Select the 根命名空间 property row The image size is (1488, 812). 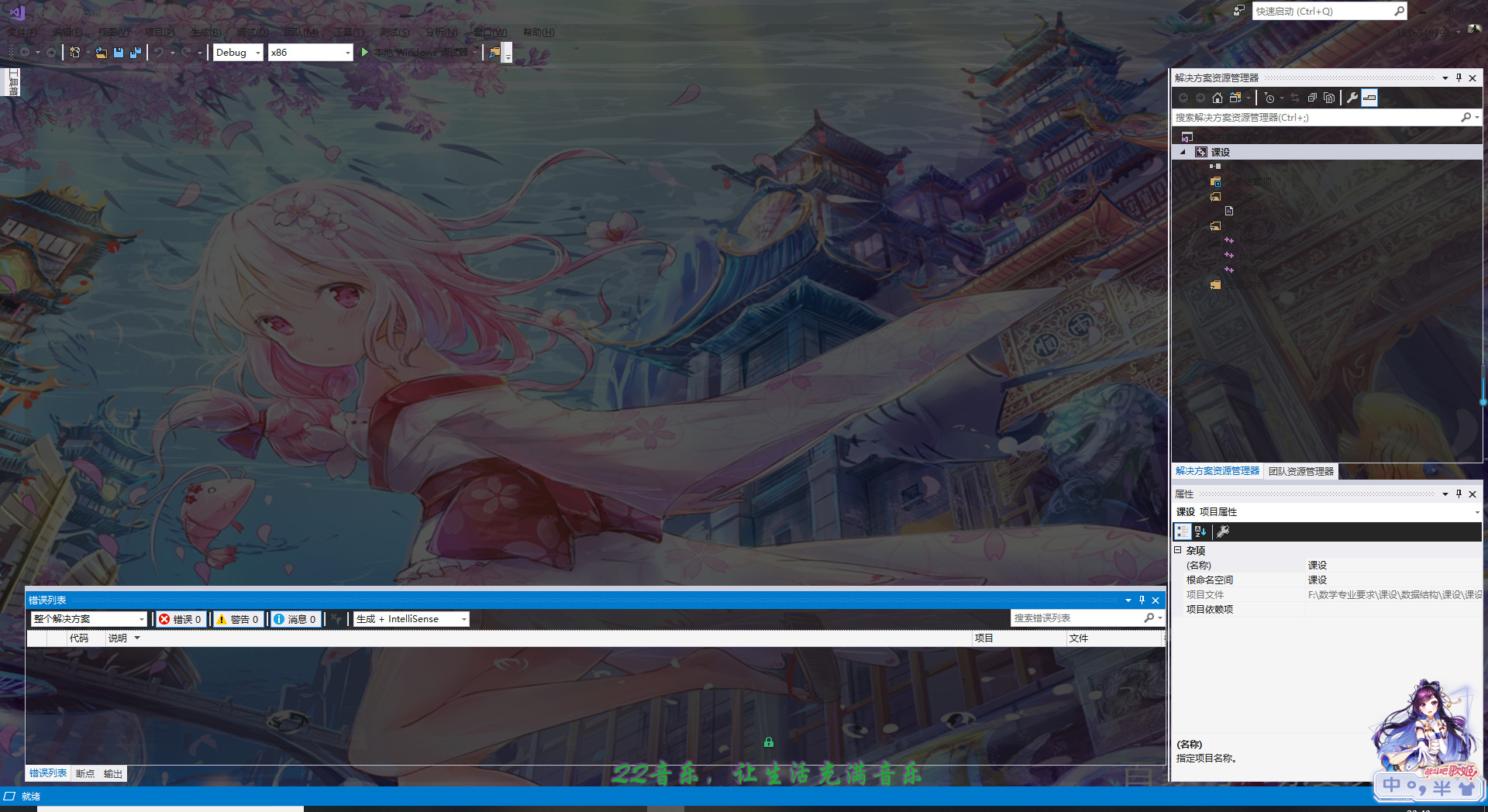tap(1327, 580)
